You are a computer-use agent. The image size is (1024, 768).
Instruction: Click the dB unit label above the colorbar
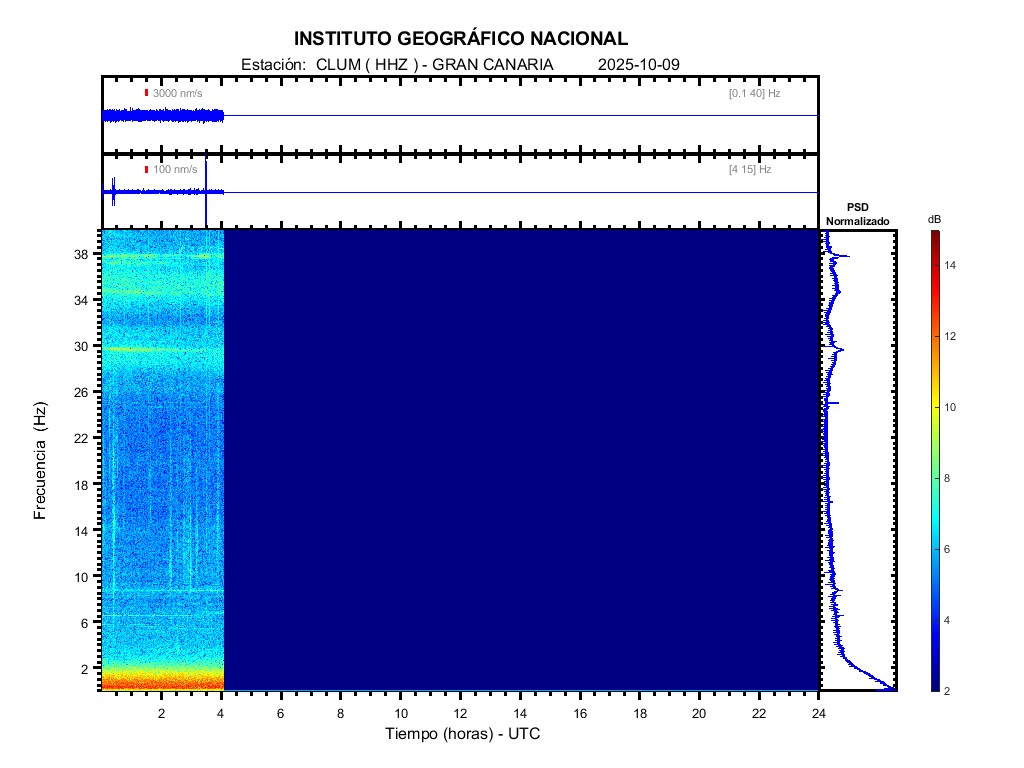tap(934, 219)
